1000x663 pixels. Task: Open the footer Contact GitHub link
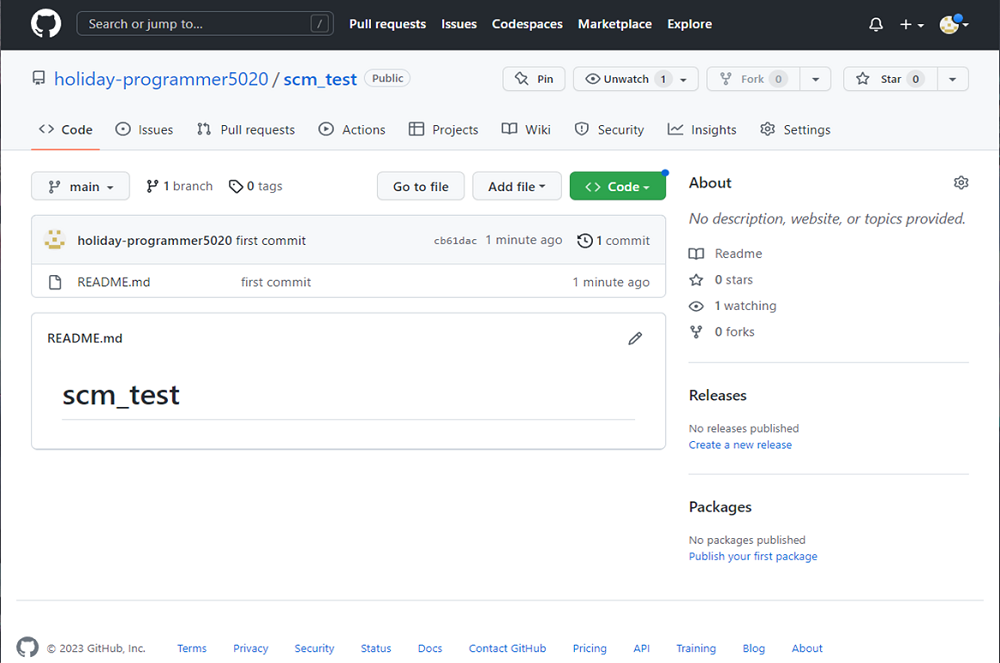(508, 648)
